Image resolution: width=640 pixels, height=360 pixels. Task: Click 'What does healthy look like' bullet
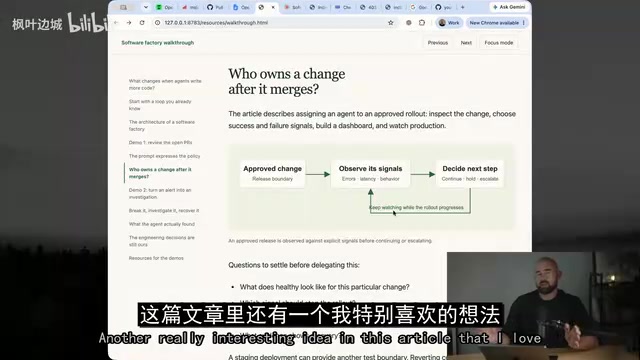coord(324,287)
